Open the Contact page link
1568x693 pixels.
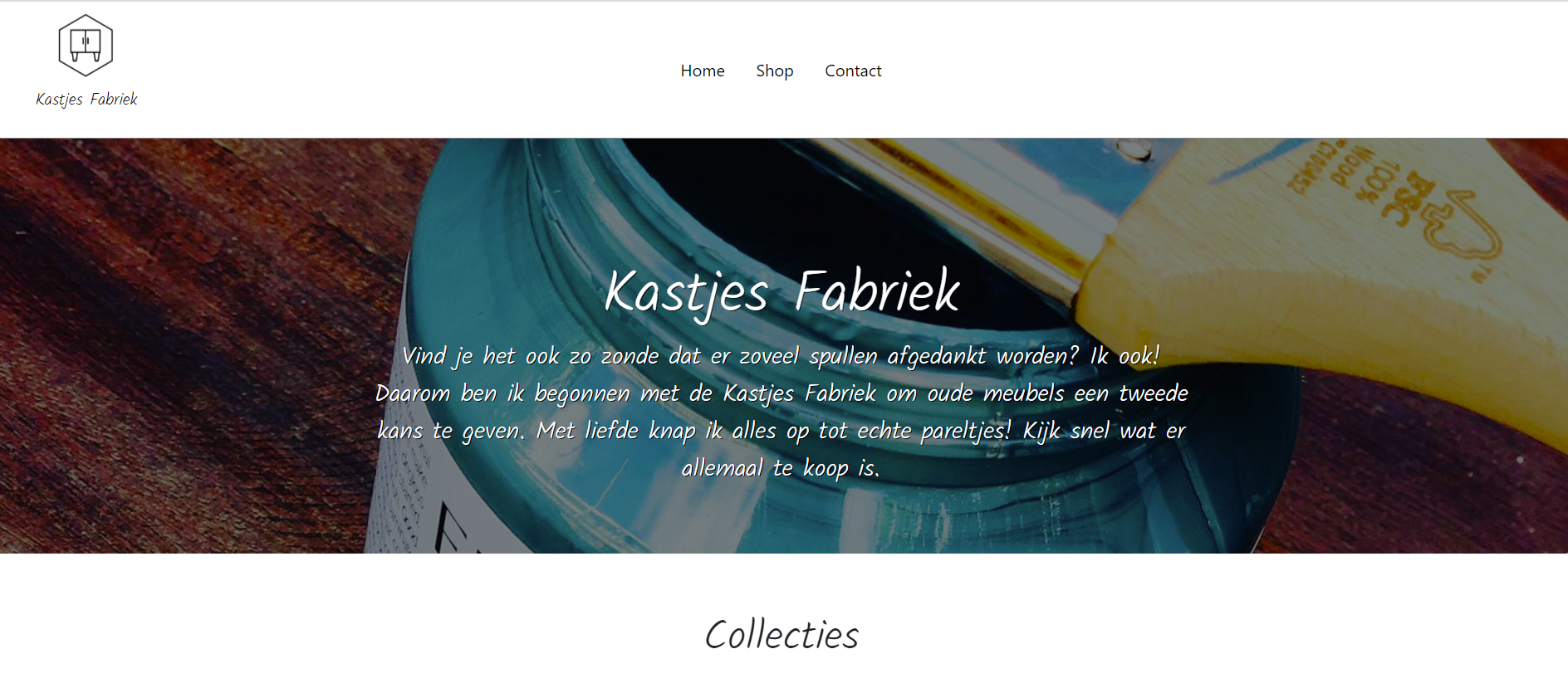[x=853, y=71]
